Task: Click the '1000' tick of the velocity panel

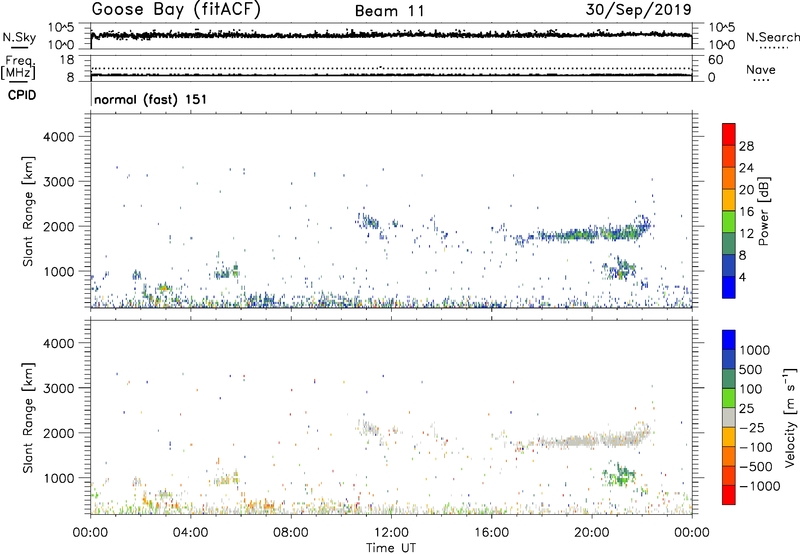Action: (58, 478)
